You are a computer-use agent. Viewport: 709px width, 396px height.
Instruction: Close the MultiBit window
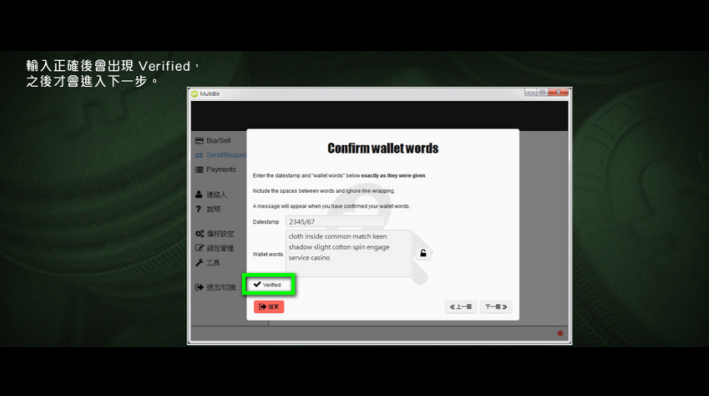(559, 92)
